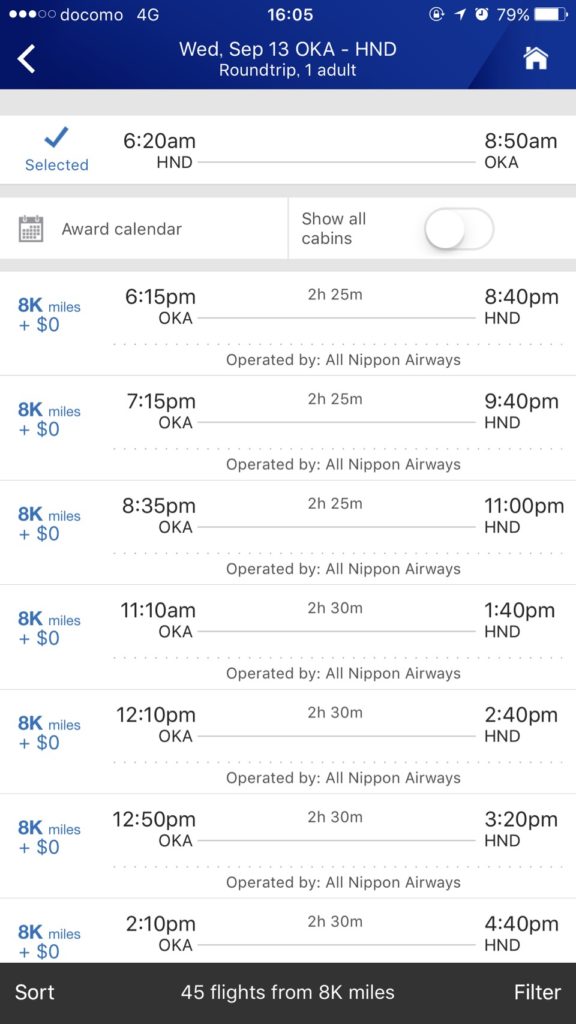
Task: Select the 6:15pm OKA to HND flight
Action: pyautogui.click(x=288, y=324)
